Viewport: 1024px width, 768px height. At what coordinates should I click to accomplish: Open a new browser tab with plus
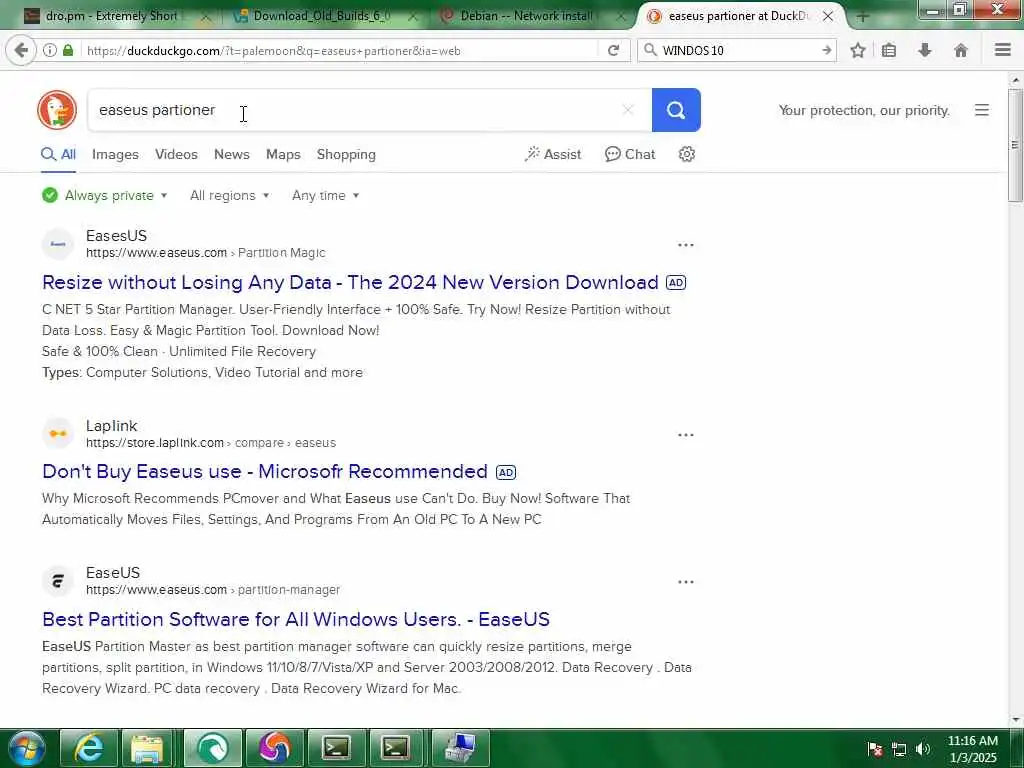(862, 16)
